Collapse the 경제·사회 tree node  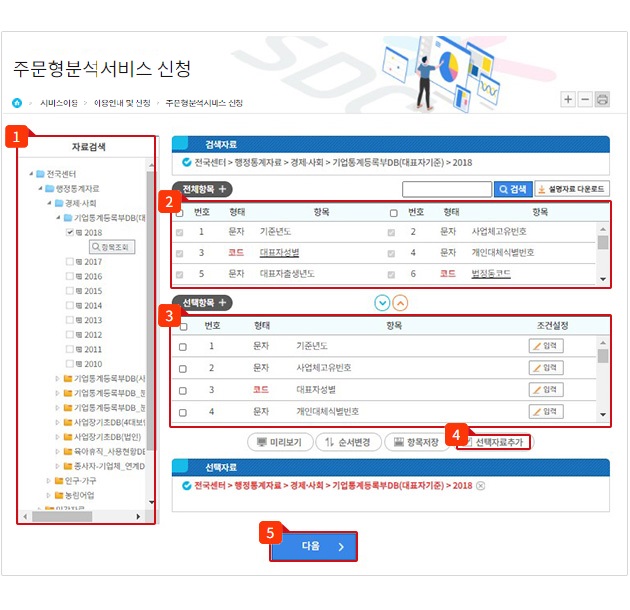[x=49, y=203]
